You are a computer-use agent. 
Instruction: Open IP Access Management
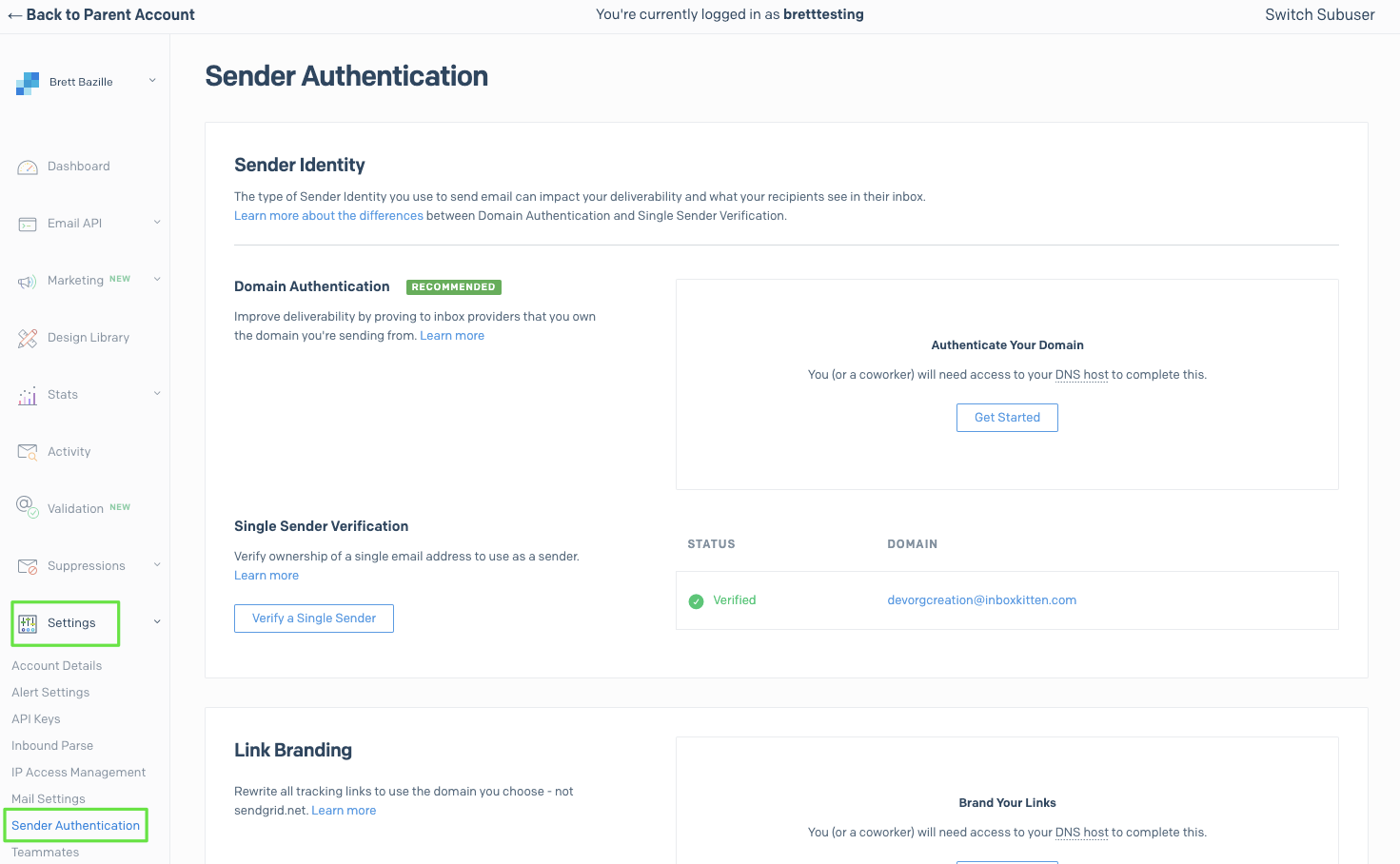[x=79, y=773]
